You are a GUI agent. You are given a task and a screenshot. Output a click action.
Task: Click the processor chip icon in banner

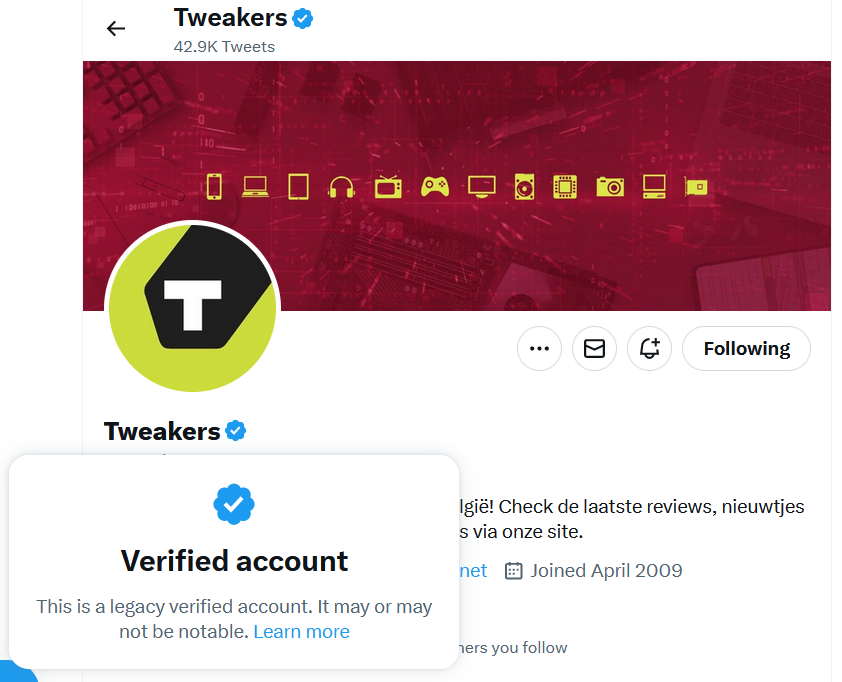tap(566, 186)
